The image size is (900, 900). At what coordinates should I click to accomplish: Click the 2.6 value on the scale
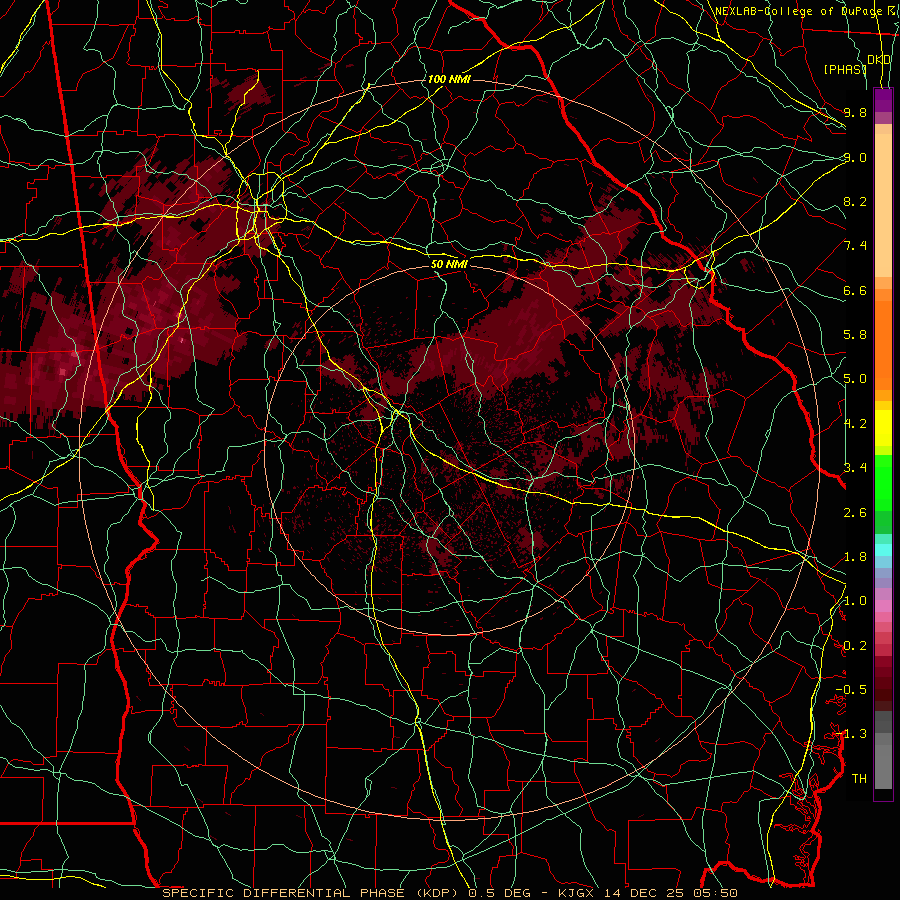click(x=855, y=513)
